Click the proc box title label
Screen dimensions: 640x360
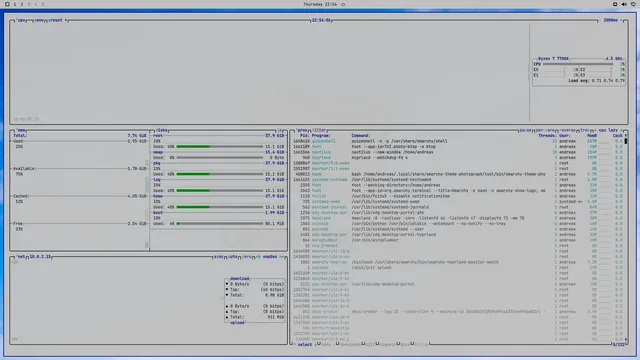click(x=302, y=130)
